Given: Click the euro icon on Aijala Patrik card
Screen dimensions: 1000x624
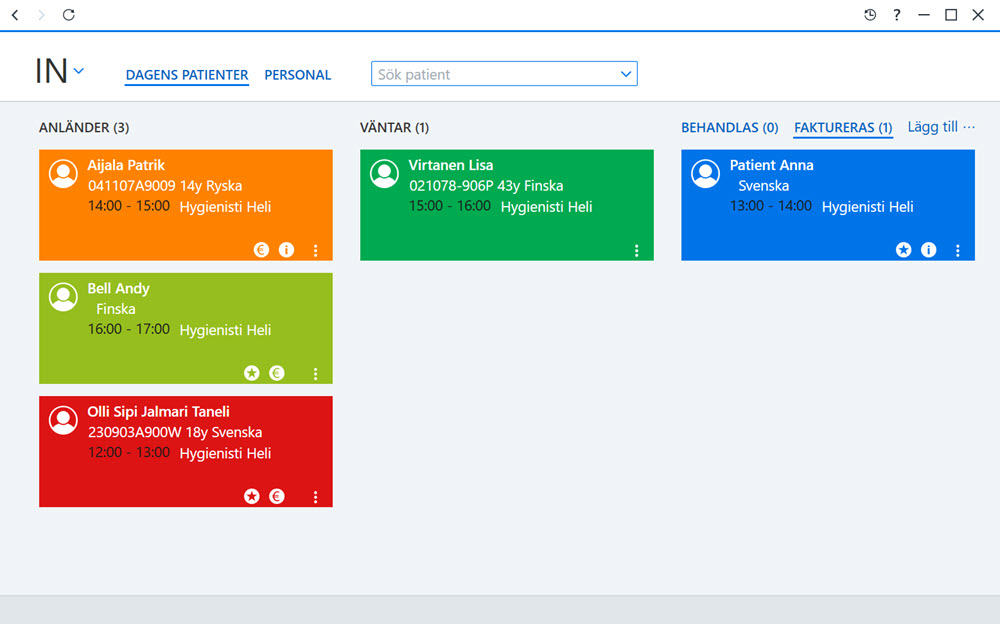Looking at the screenshot, I should point(261,249).
